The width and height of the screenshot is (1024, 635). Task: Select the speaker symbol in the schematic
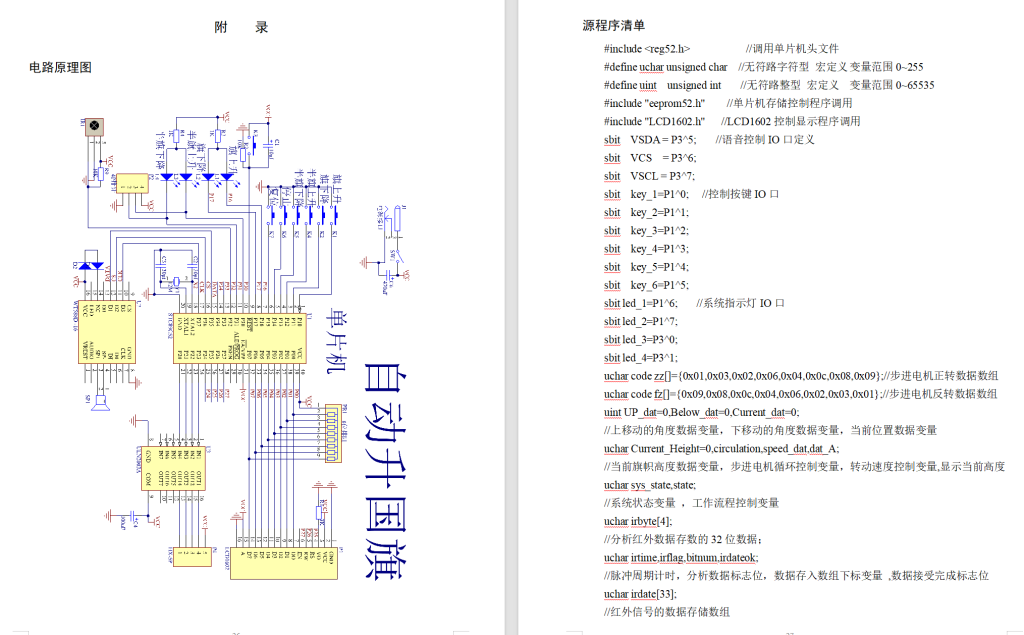click(x=99, y=402)
